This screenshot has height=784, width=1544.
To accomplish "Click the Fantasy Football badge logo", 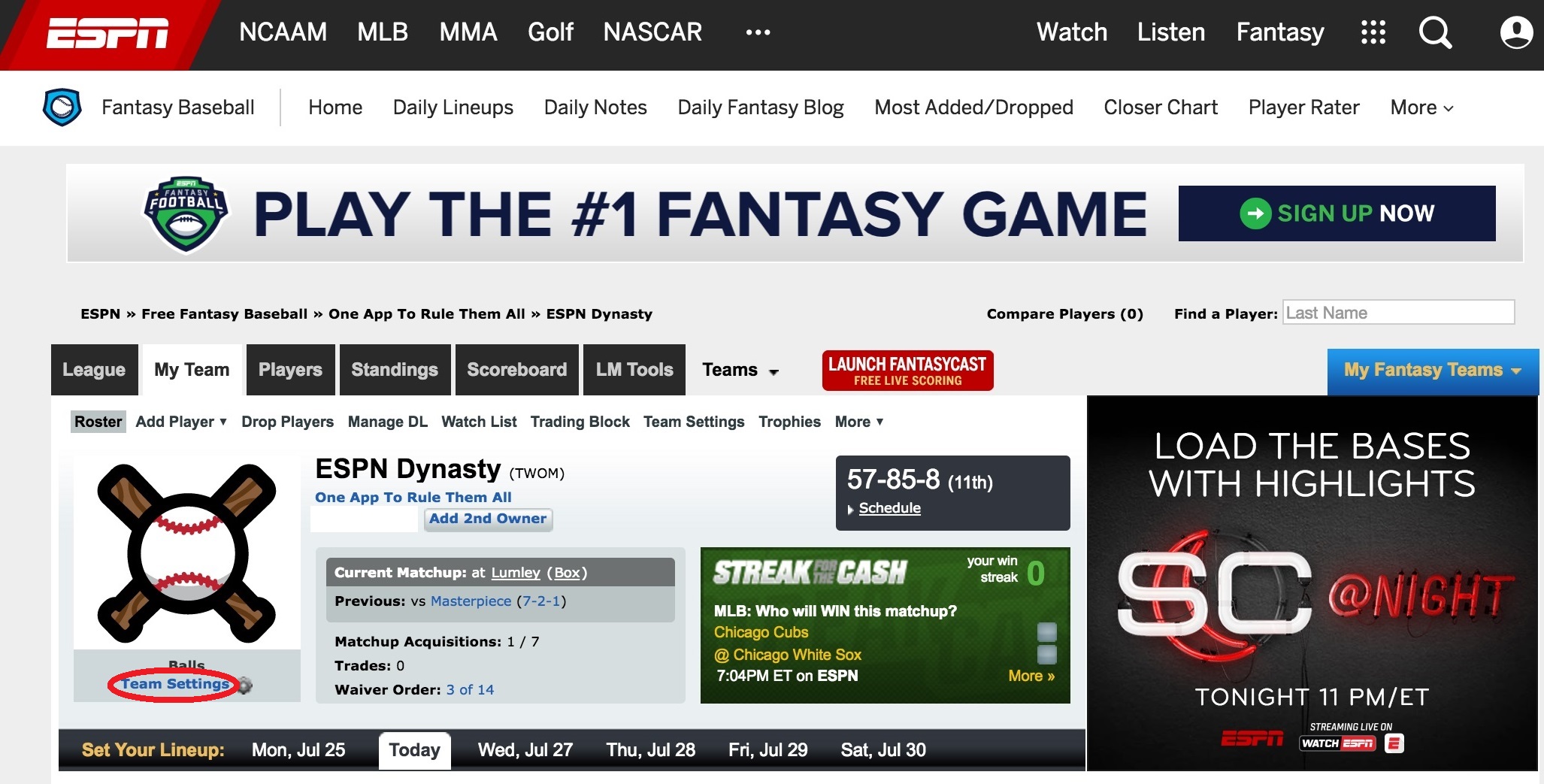I will point(186,215).
